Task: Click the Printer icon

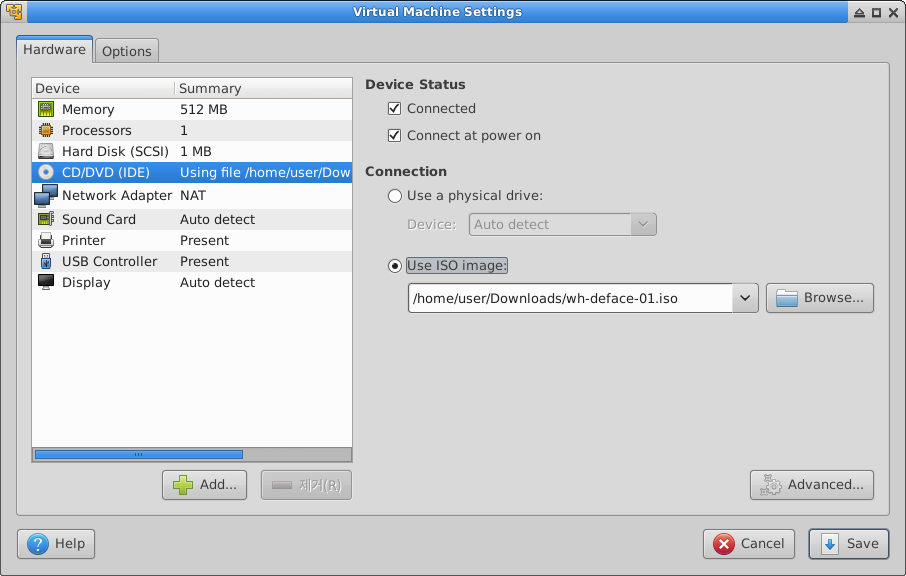Action: (46, 240)
